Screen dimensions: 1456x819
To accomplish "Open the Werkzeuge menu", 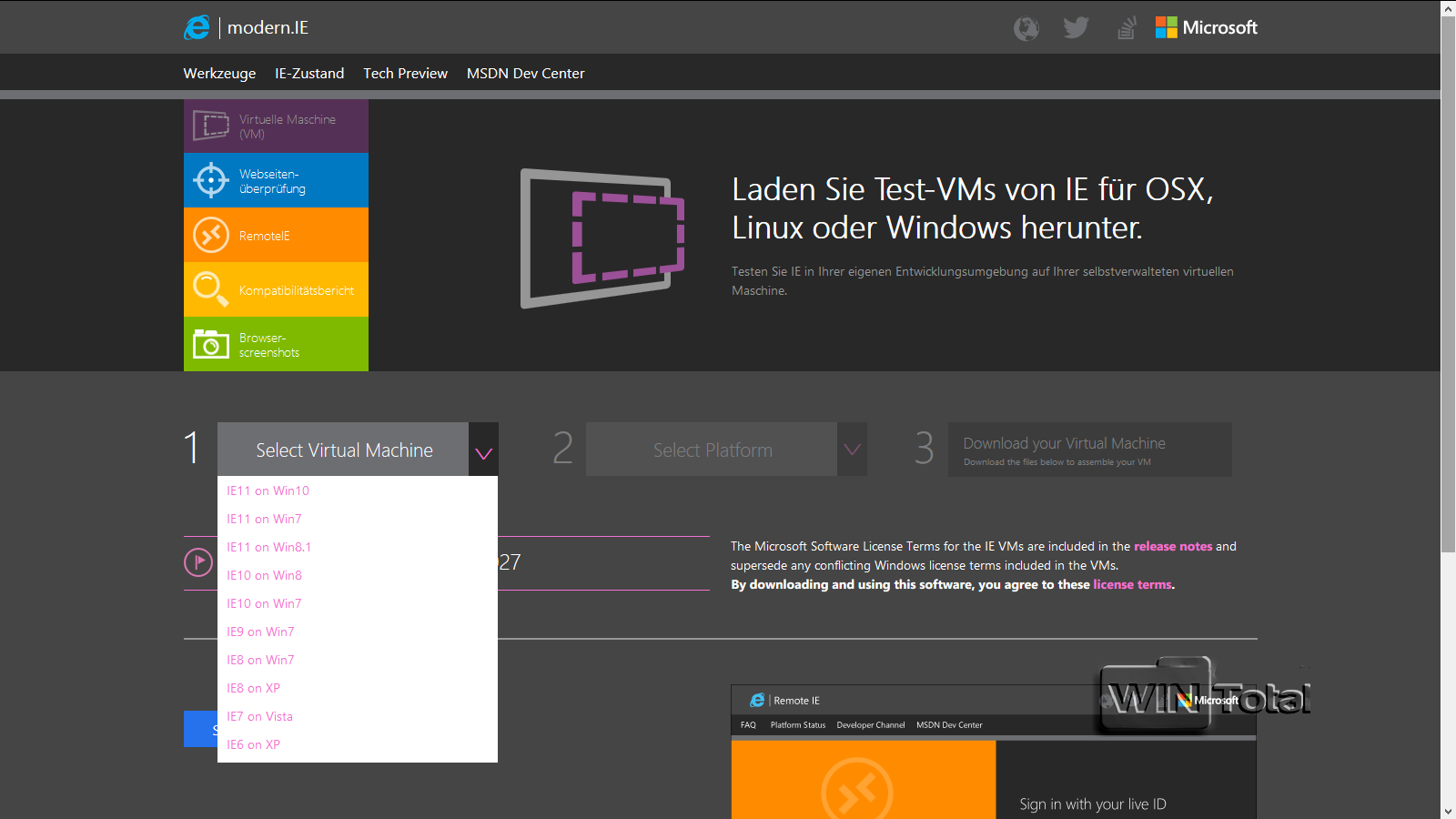I will (x=219, y=74).
